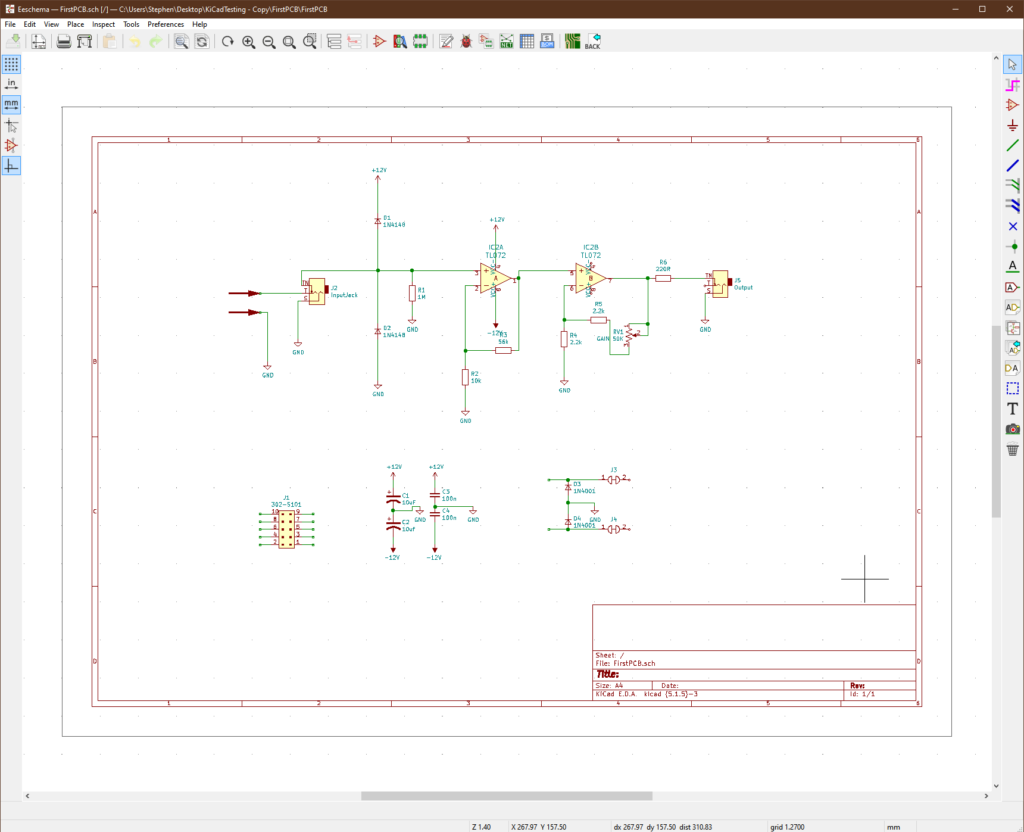Image resolution: width=1024 pixels, height=832 pixels.
Task: Open the Find tool
Action: pyautogui.click(x=181, y=42)
